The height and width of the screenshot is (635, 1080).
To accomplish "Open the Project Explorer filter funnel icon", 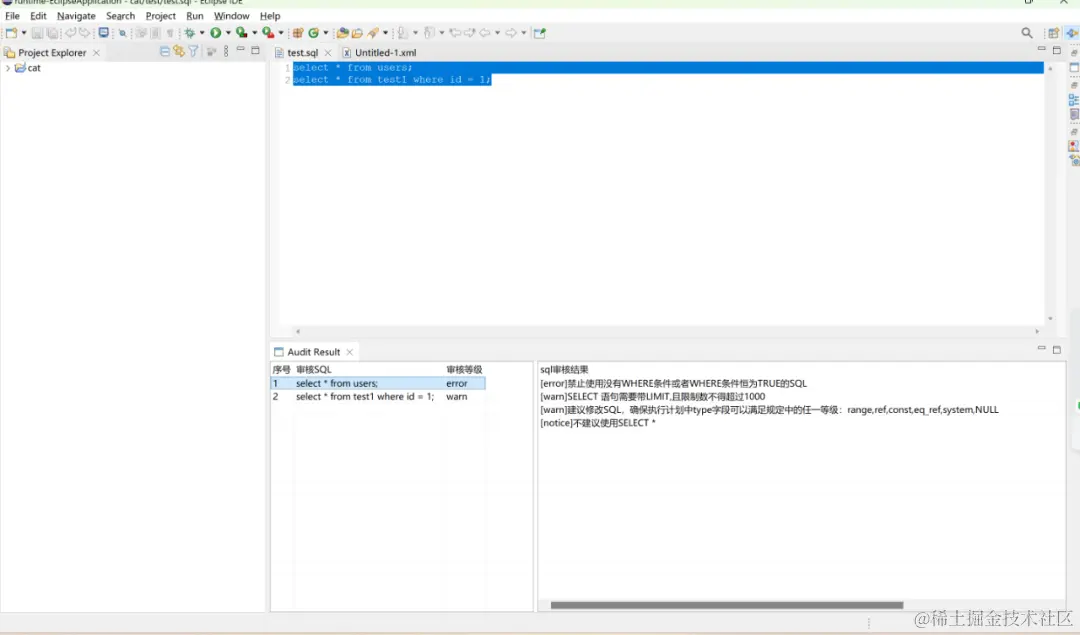I will [194, 51].
